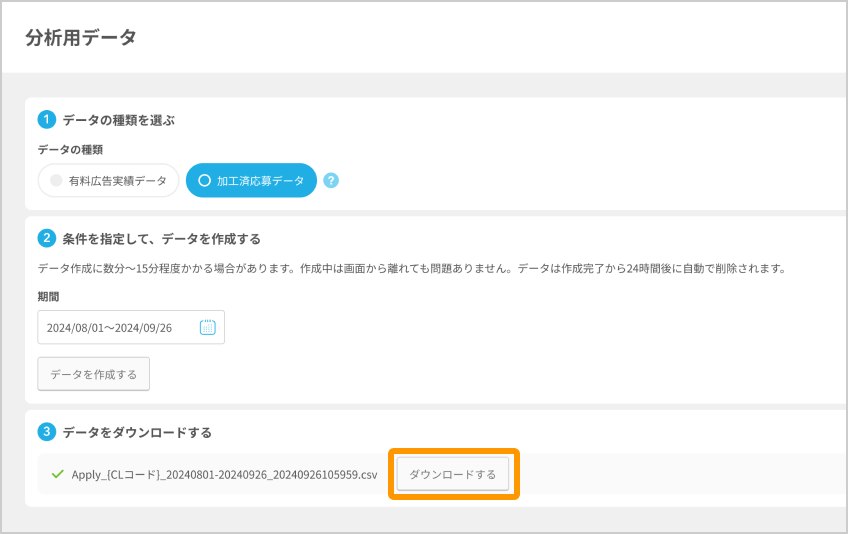Click the 分析用データ page heading
The height and width of the screenshot is (534, 848).
[x=81, y=38]
